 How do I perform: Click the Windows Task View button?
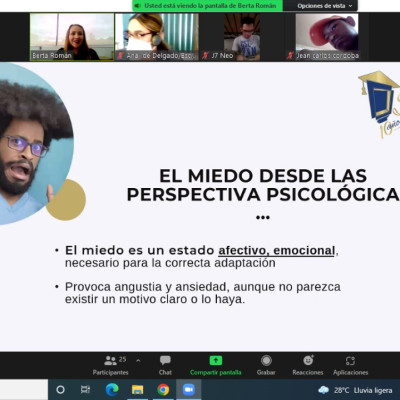tap(85, 389)
